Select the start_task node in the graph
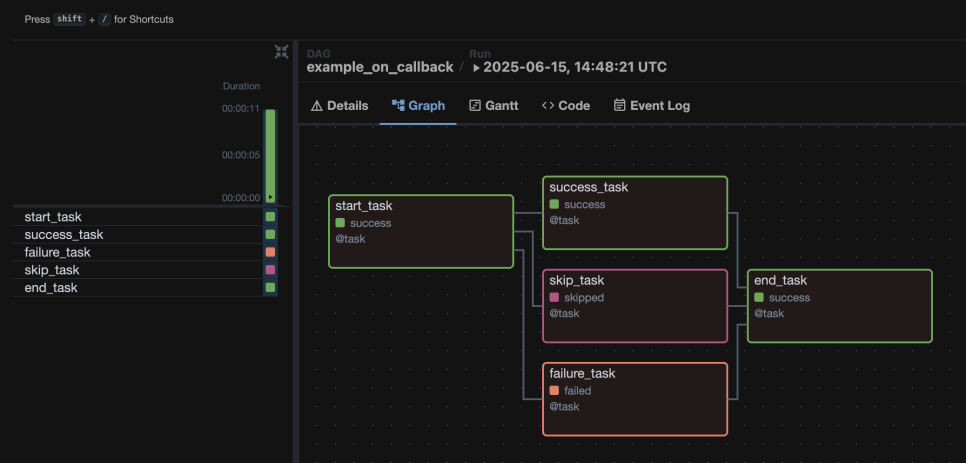 421,232
